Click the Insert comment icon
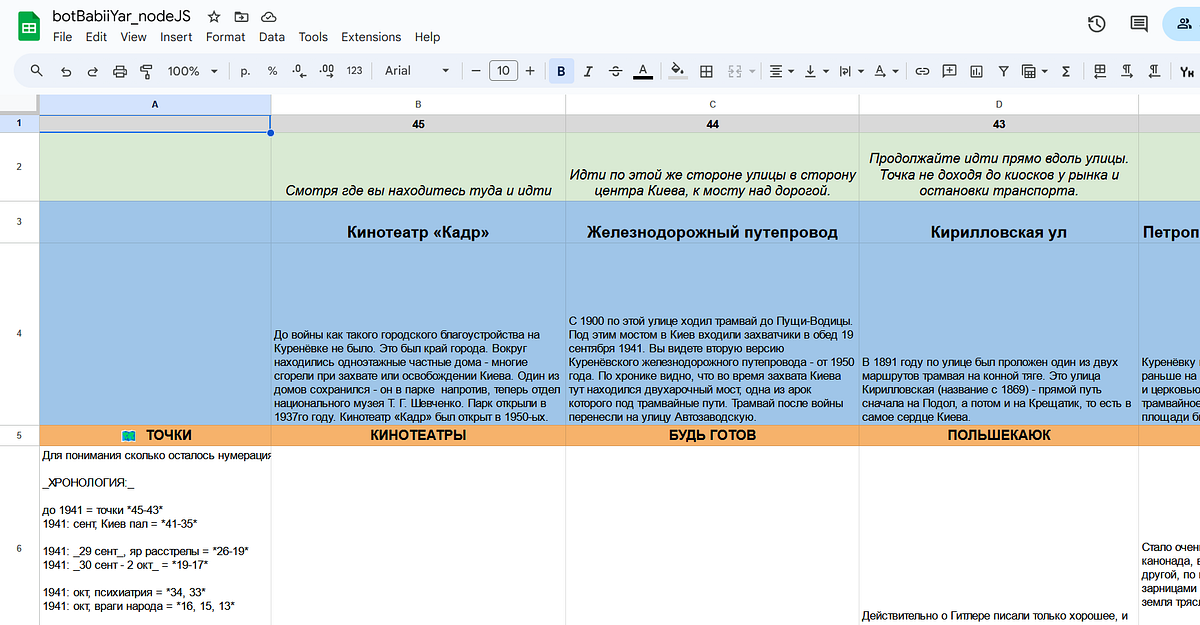The image size is (1200, 625). tap(949, 71)
